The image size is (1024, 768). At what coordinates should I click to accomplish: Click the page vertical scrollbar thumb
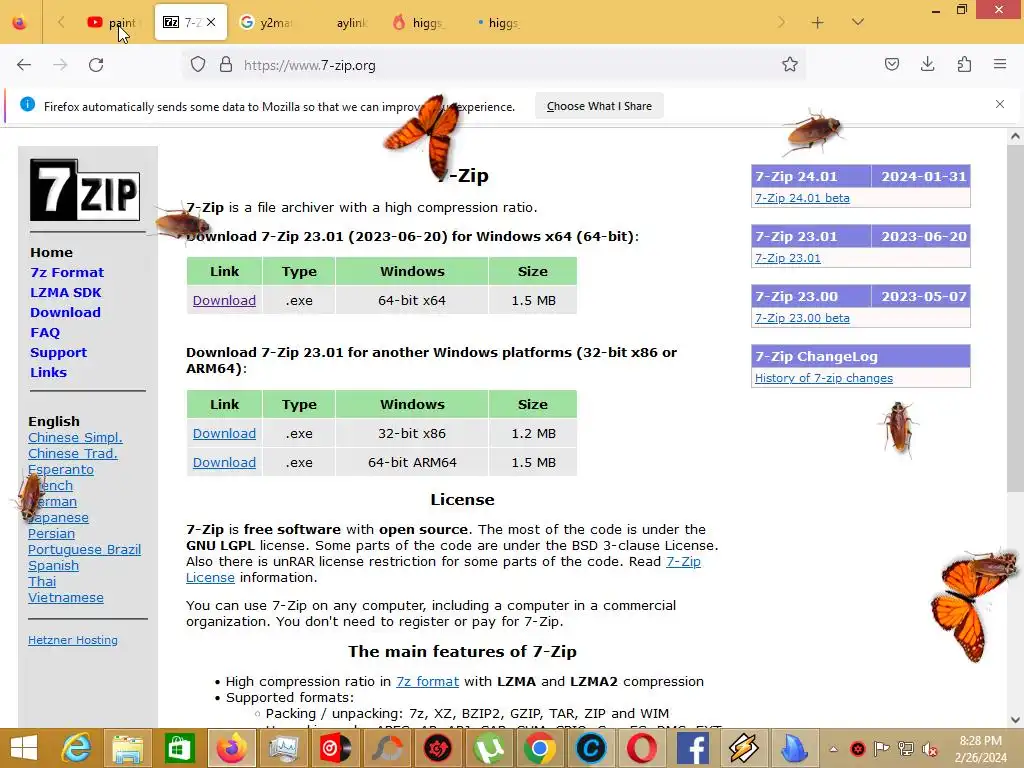click(x=1015, y=319)
